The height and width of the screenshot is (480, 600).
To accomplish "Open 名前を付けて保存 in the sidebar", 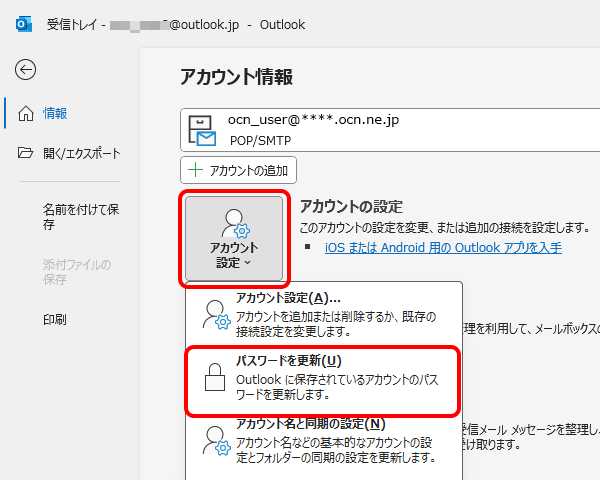I will tap(80, 217).
